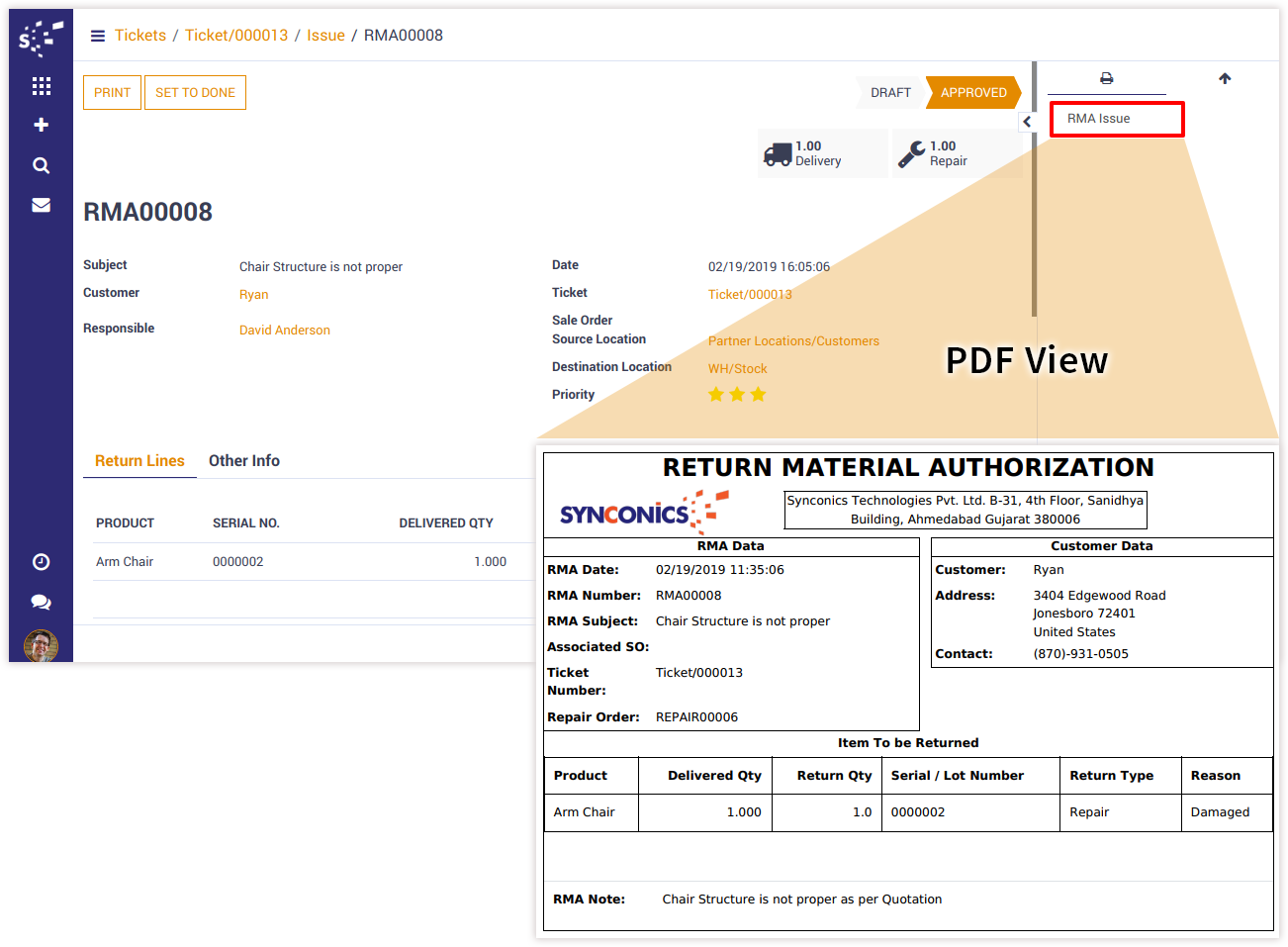Click the up arrow icon at top right
1288x947 pixels.
click(1225, 78)
